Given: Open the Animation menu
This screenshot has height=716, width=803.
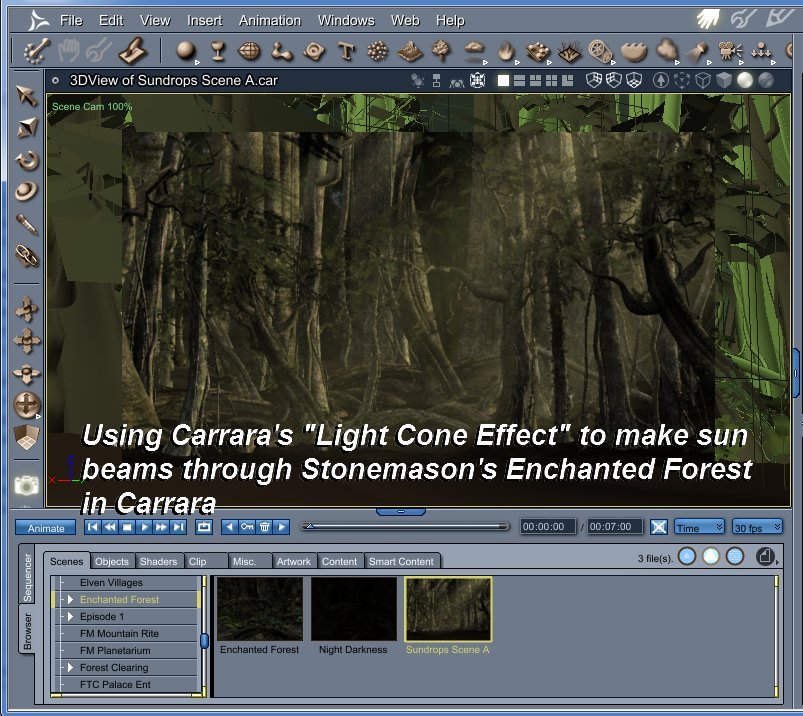Looking at the screenshot, I should [270, 20].
